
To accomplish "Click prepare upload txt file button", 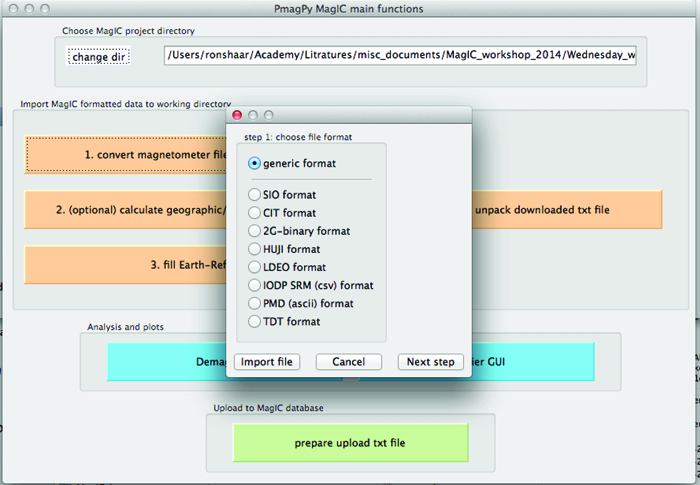I will click(x=350, y=443).
